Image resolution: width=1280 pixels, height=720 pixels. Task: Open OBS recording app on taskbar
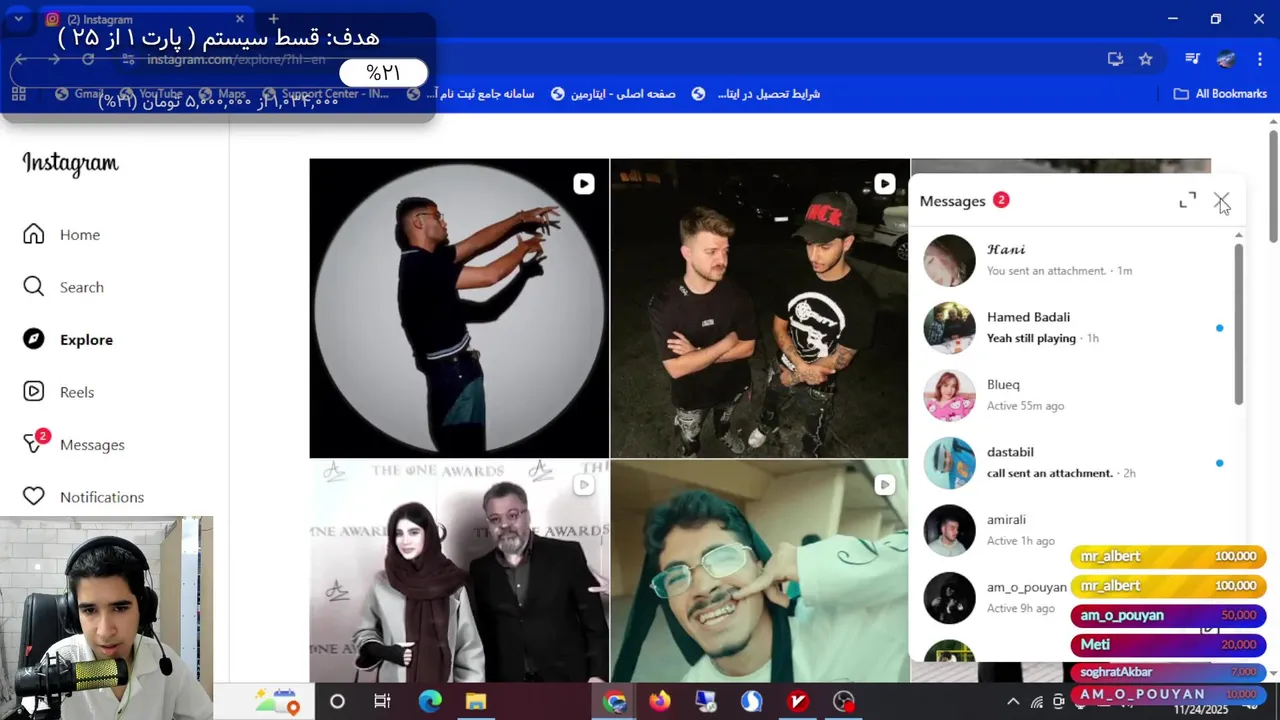[x=844, y=701]
